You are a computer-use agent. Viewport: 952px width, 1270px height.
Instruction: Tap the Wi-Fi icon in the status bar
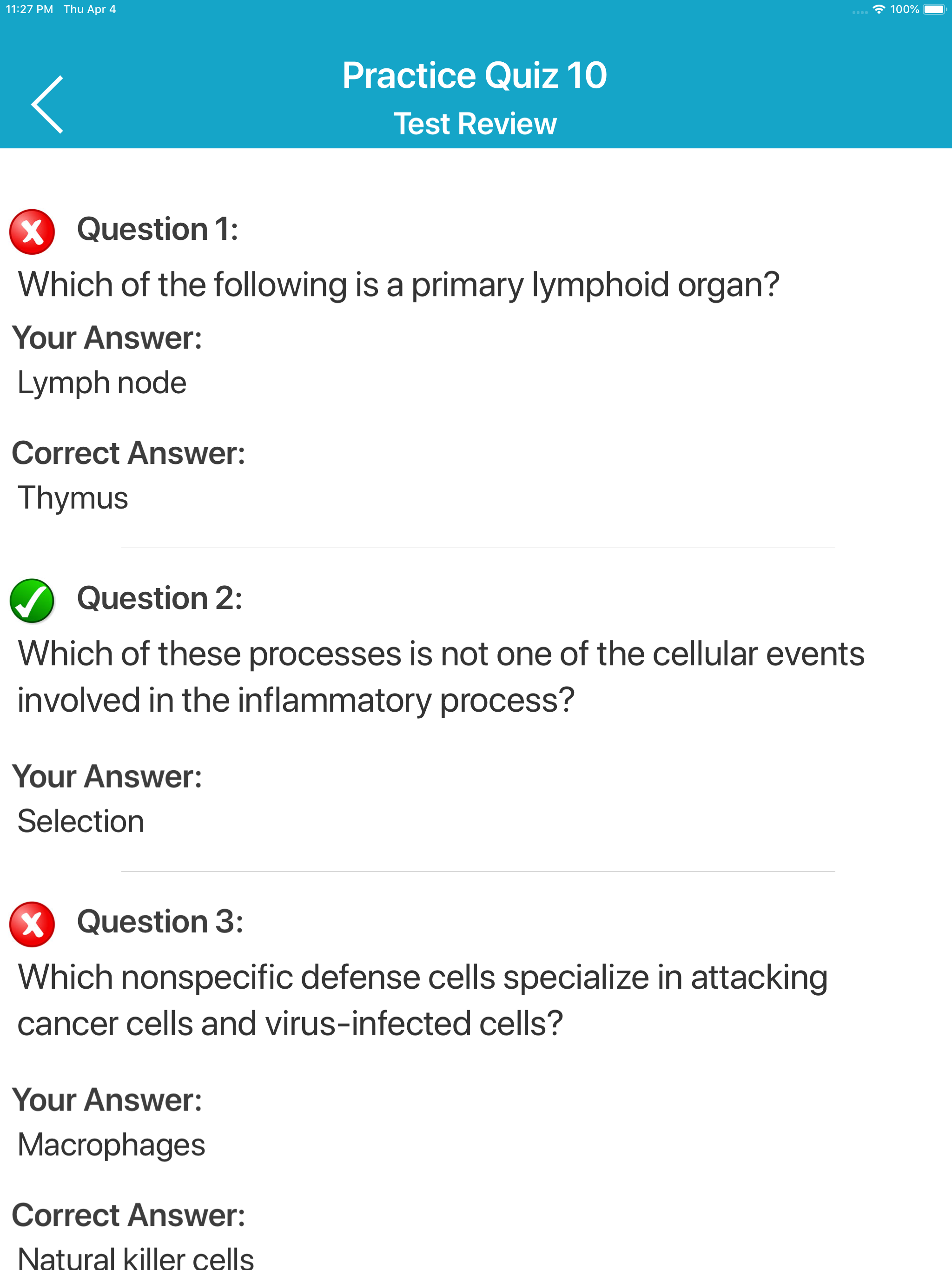[x=878, y=9]
